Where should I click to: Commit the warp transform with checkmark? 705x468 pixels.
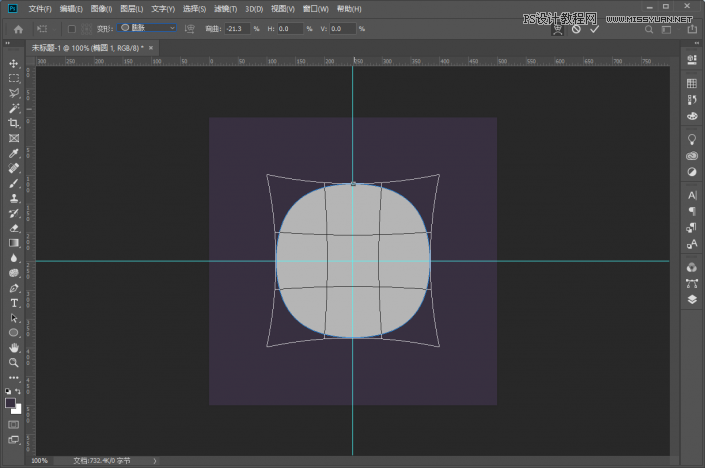coord(594,29)
